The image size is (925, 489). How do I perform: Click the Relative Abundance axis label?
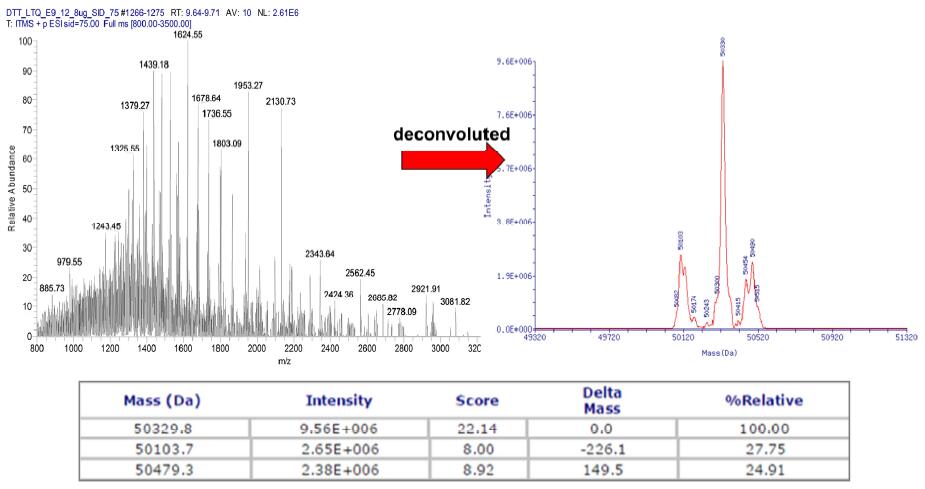(12, 188)
